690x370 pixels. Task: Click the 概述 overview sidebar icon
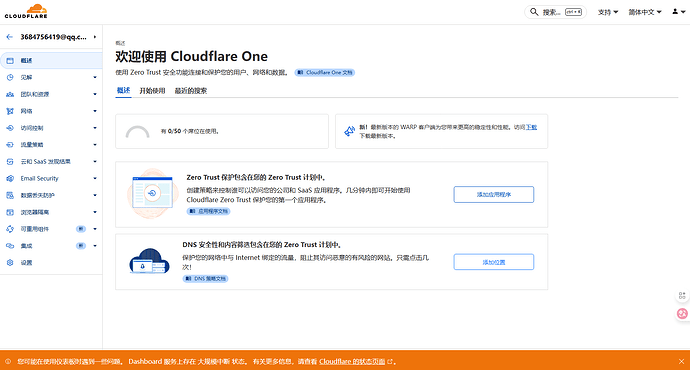[x=10, y=61]
